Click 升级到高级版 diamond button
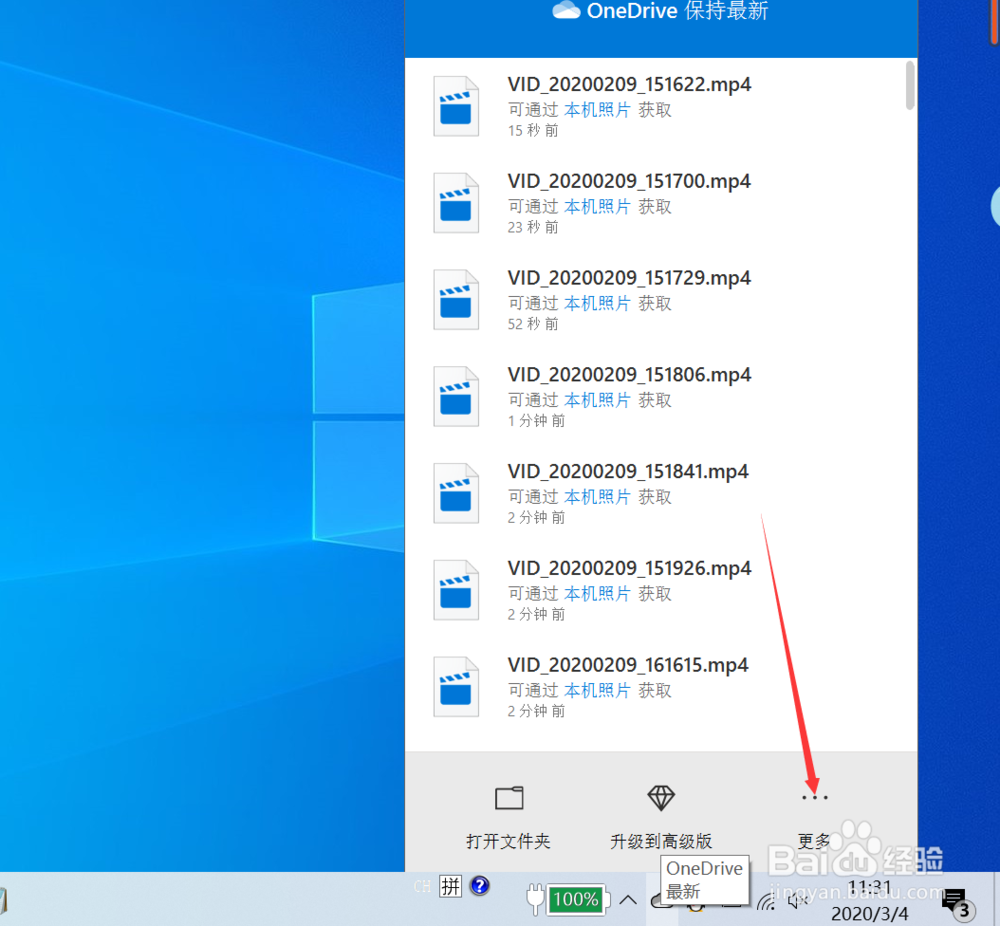This screenshot has width=1000, height=926. 661,816
